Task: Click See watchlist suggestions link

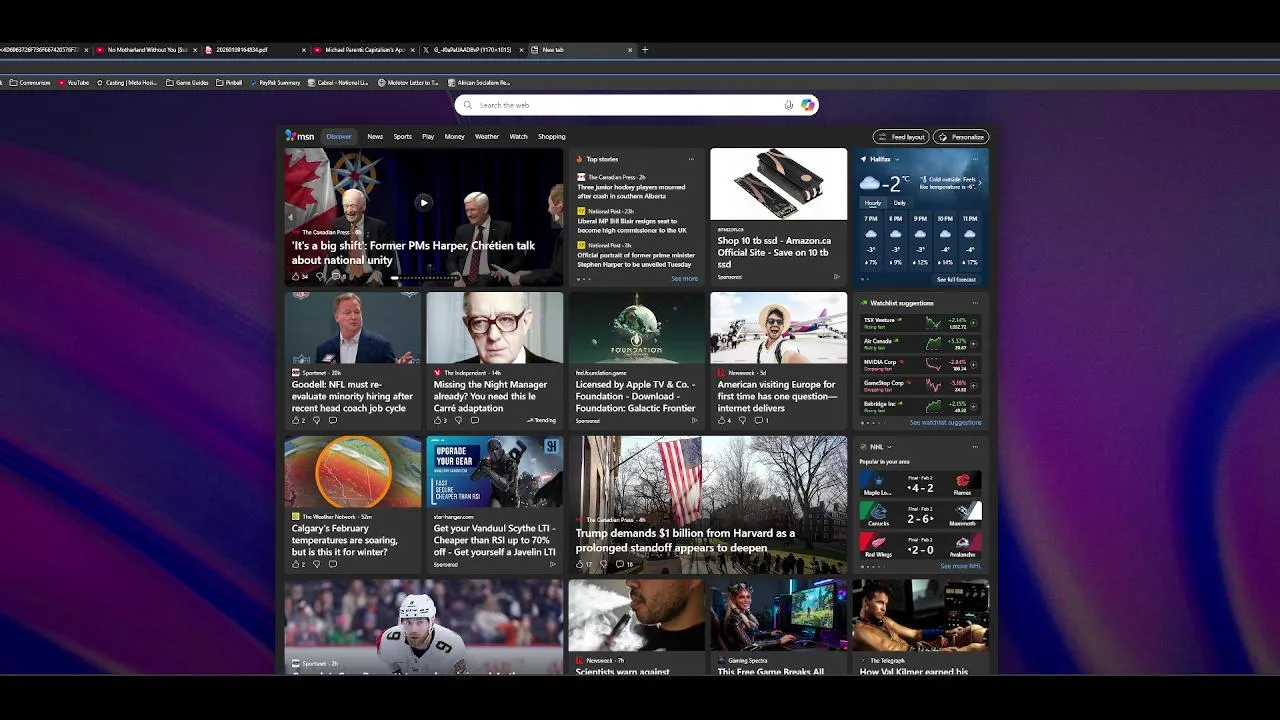Action: click(x=945, y=422)
